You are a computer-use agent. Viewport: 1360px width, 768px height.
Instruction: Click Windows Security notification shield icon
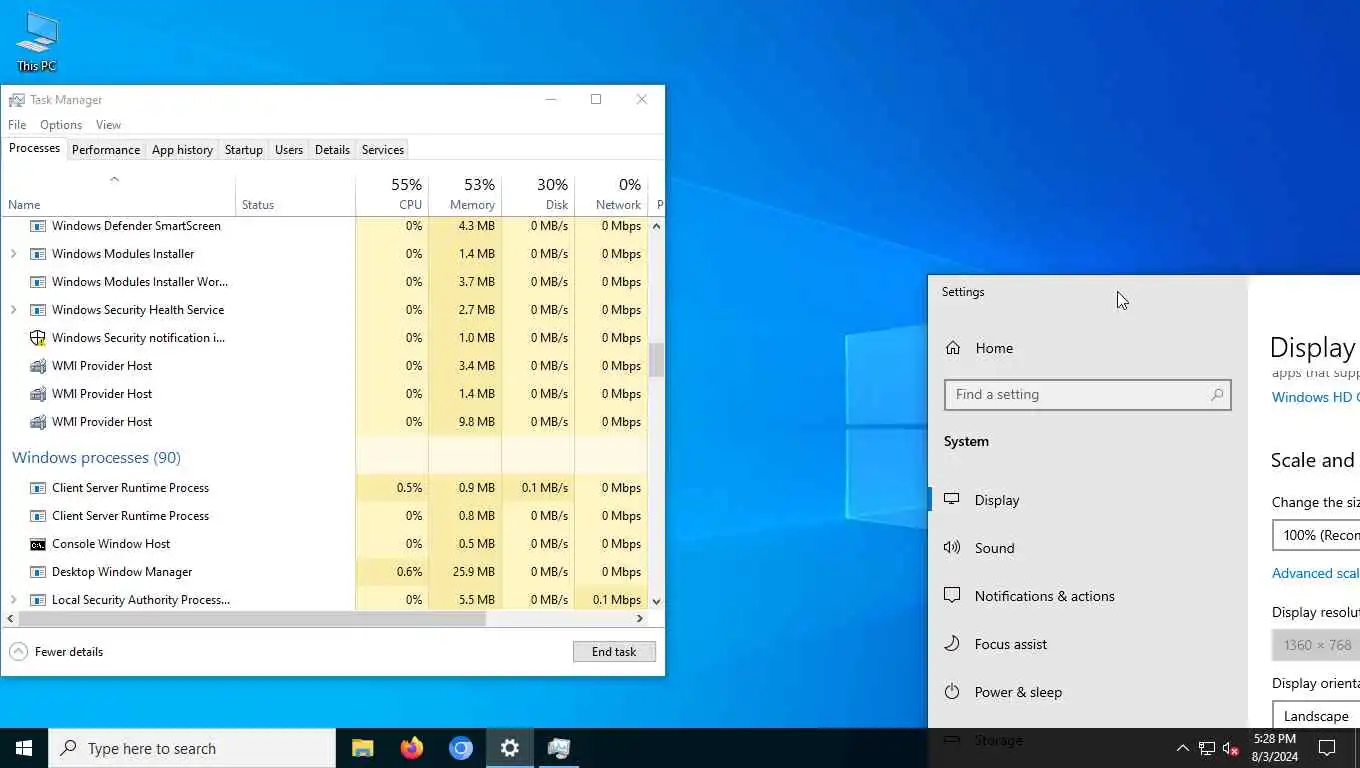pos(38,338)
